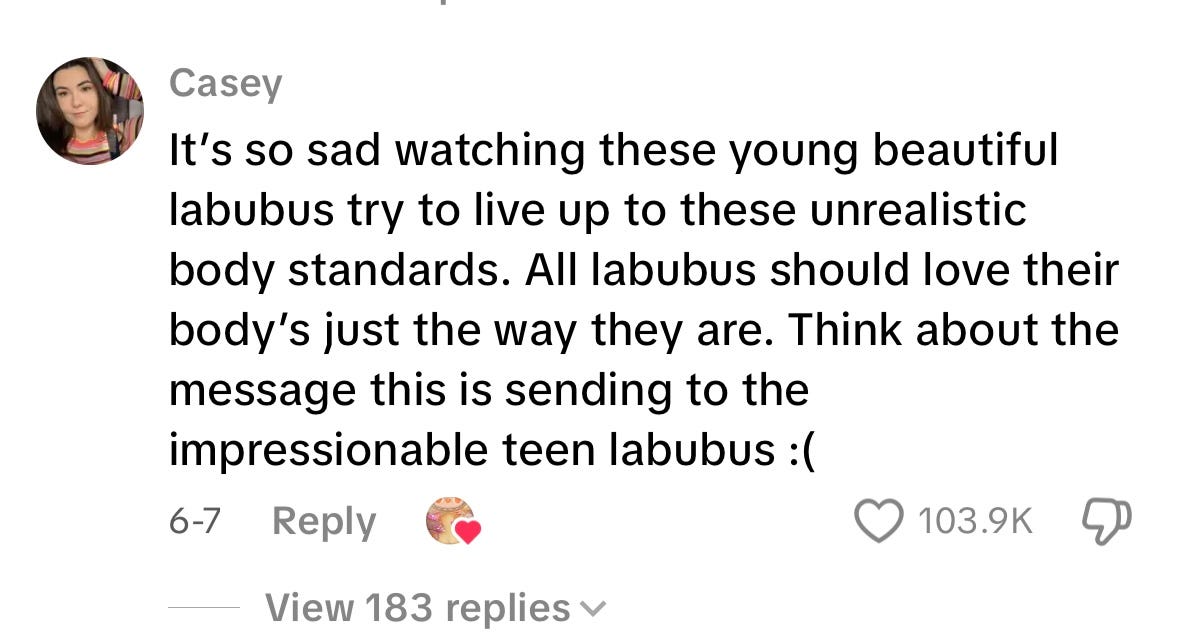This screenshot has height=639, width=1179.
Task: Expand replies with the down chevron
Action: coord(593,609)
